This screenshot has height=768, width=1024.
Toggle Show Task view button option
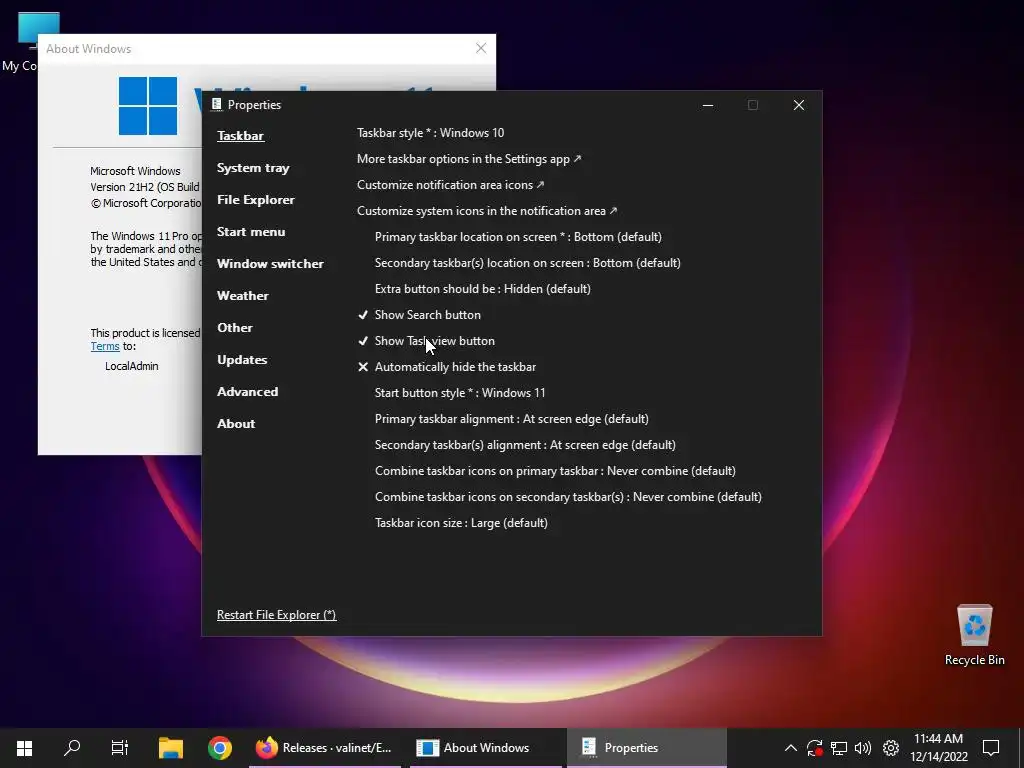[426, 341]
